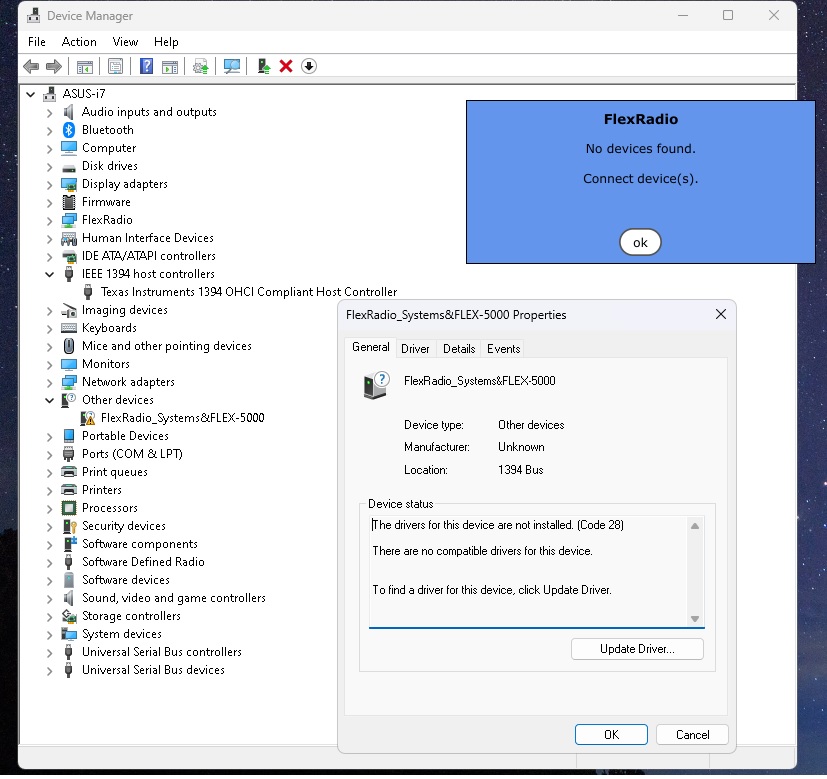Click the Storage controllers icon
This screenshot has height=779, width=827.
pyautogui.click(x=69, y=616)
